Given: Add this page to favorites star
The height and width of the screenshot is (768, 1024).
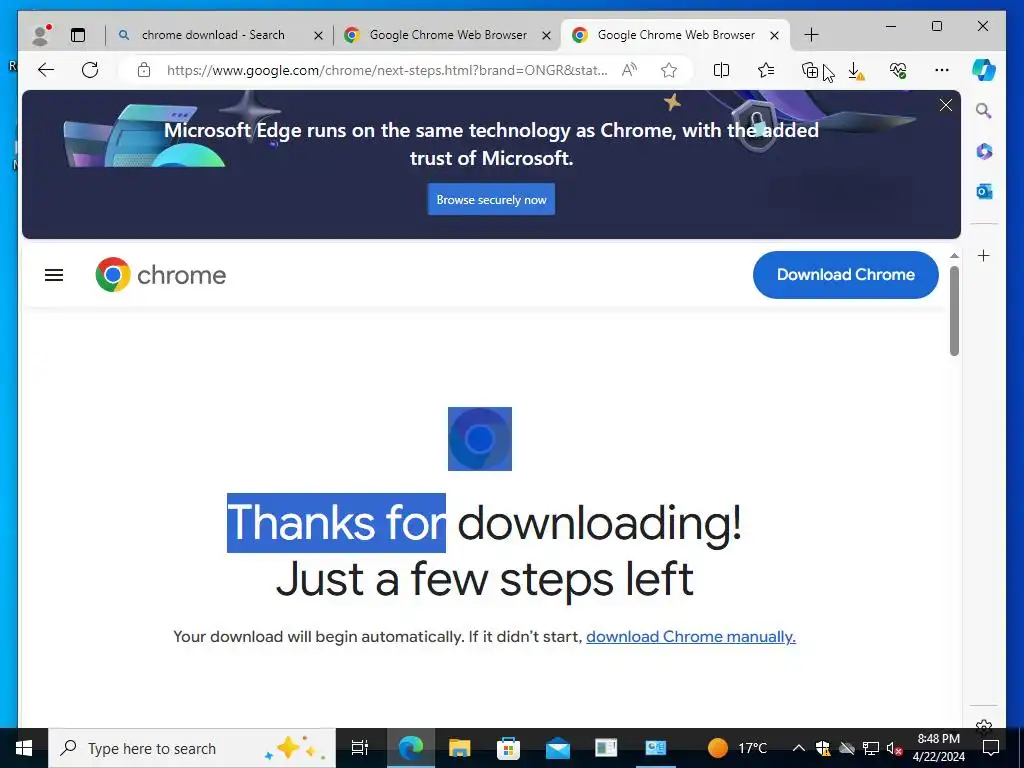Looking at the screenshot, I should pyautogui.click(x=669, y=70).
